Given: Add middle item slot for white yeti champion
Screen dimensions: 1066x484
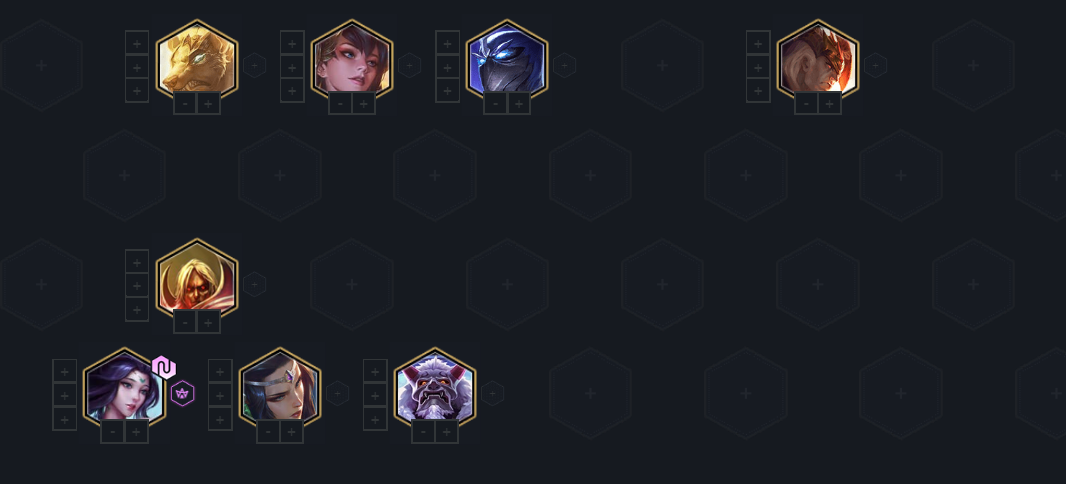Looking at the screenshot, I should click(x=375, y=395).
